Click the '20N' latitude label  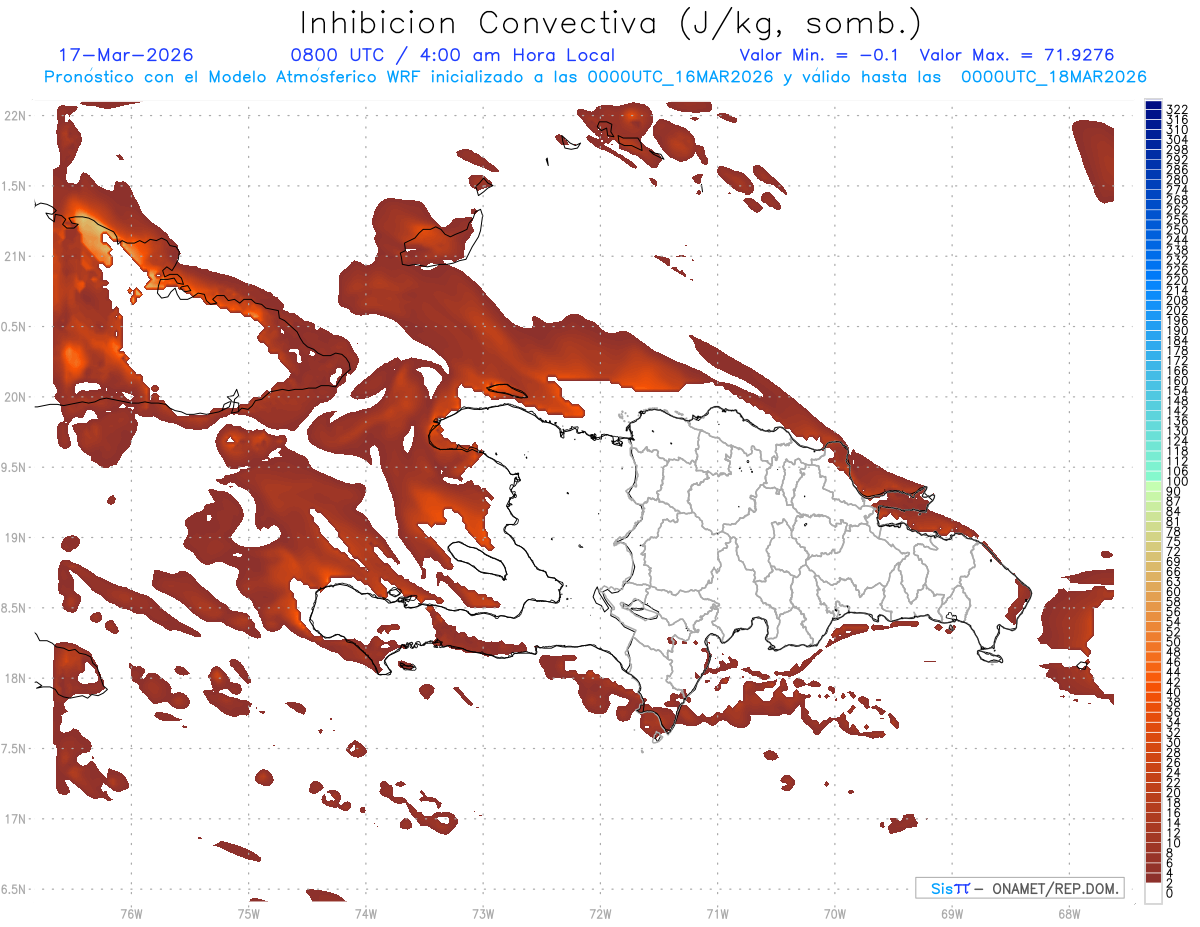(x=14, y=397)
